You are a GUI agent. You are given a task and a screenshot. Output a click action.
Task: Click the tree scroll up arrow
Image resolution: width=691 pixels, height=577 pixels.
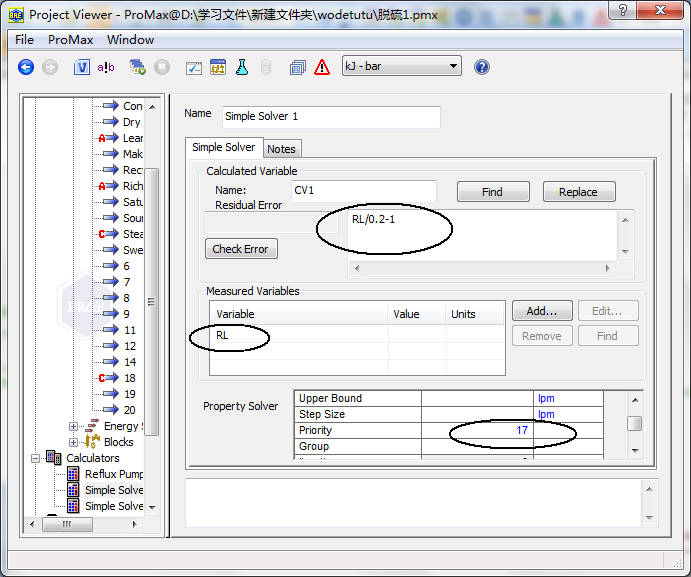click(x=152, y=107)
